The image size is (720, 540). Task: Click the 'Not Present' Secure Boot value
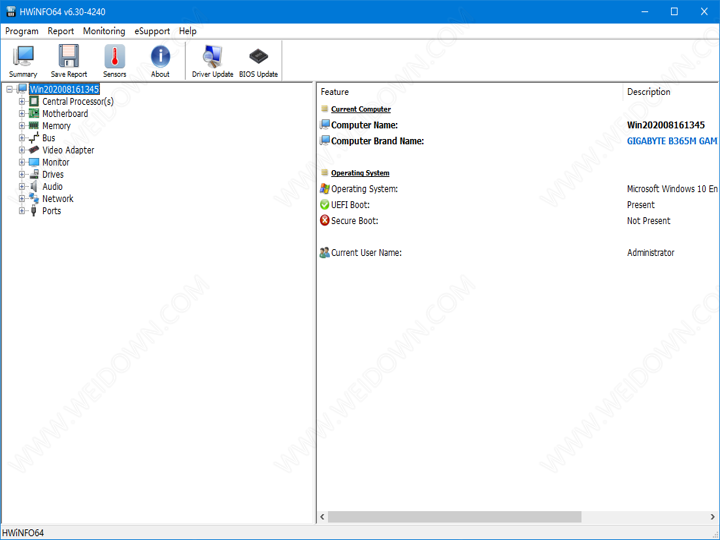648,221
